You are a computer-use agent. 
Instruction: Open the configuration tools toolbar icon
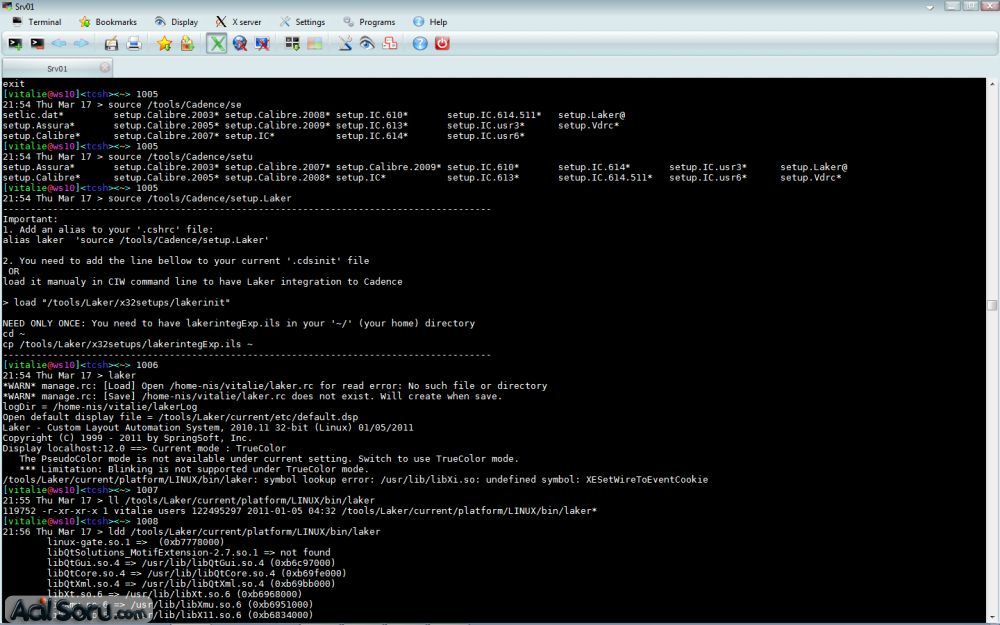(344, 43)
